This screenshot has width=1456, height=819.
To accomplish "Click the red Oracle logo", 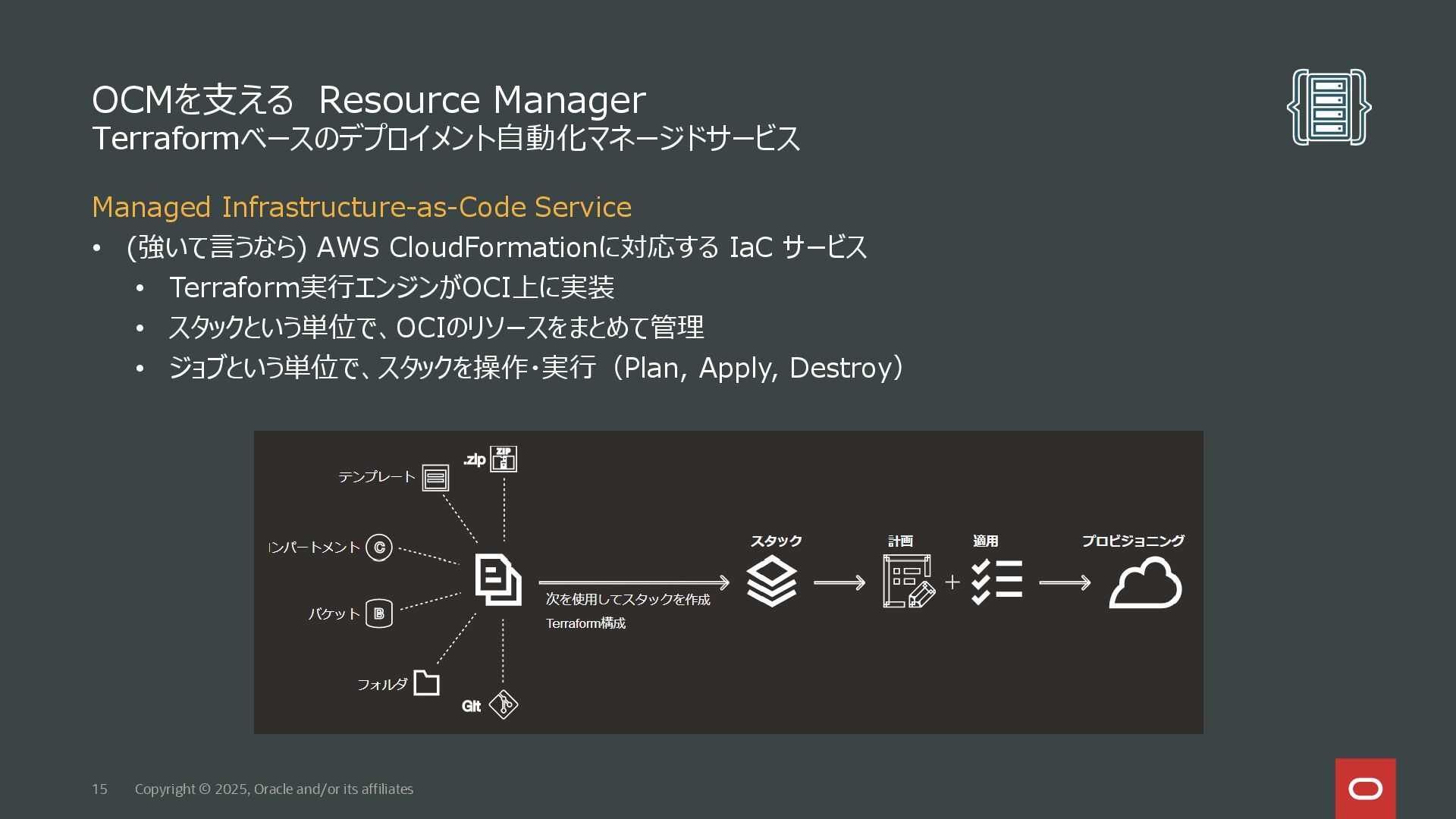I will click(x=1365, y=789).
